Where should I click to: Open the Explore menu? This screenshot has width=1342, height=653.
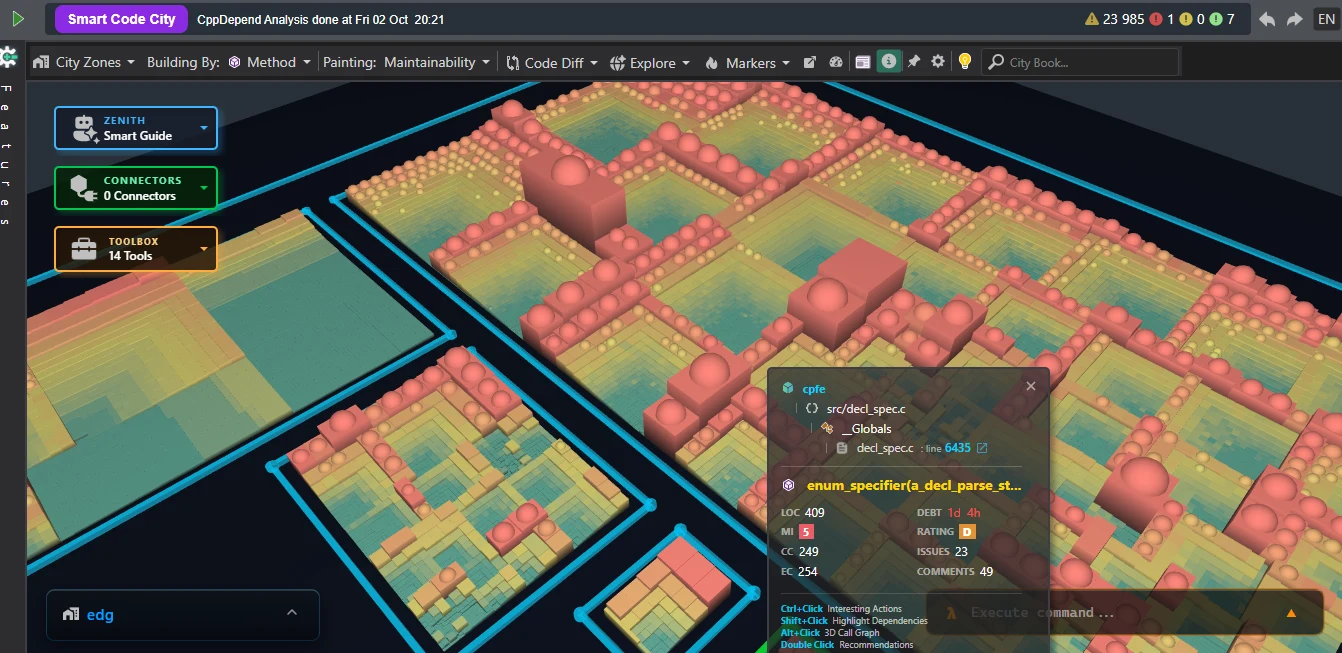point(650,62)
